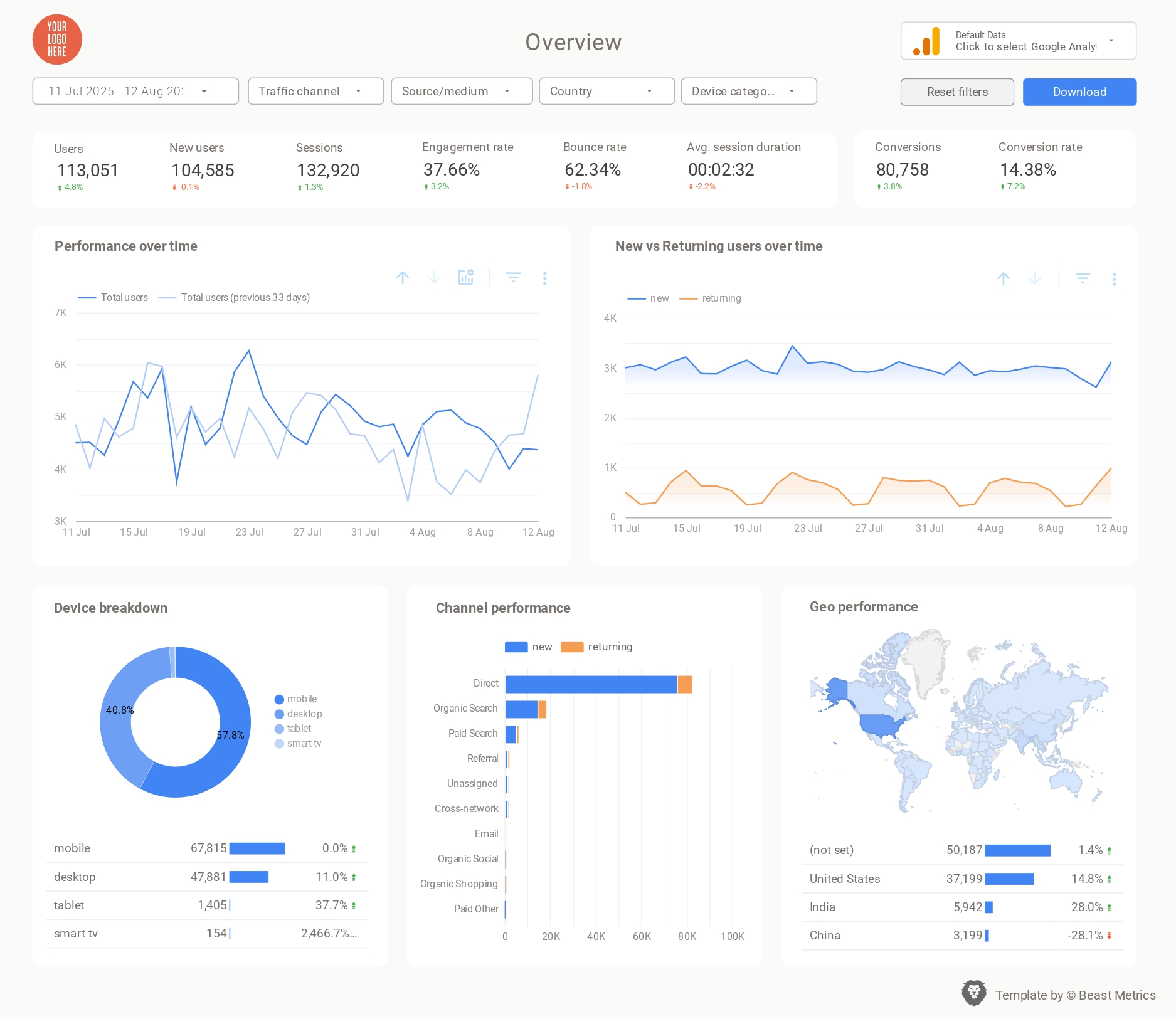
Task: Open the date range 11 Jul 2025 dropdown
Action: pyautogui.click(x=135, y=91)
